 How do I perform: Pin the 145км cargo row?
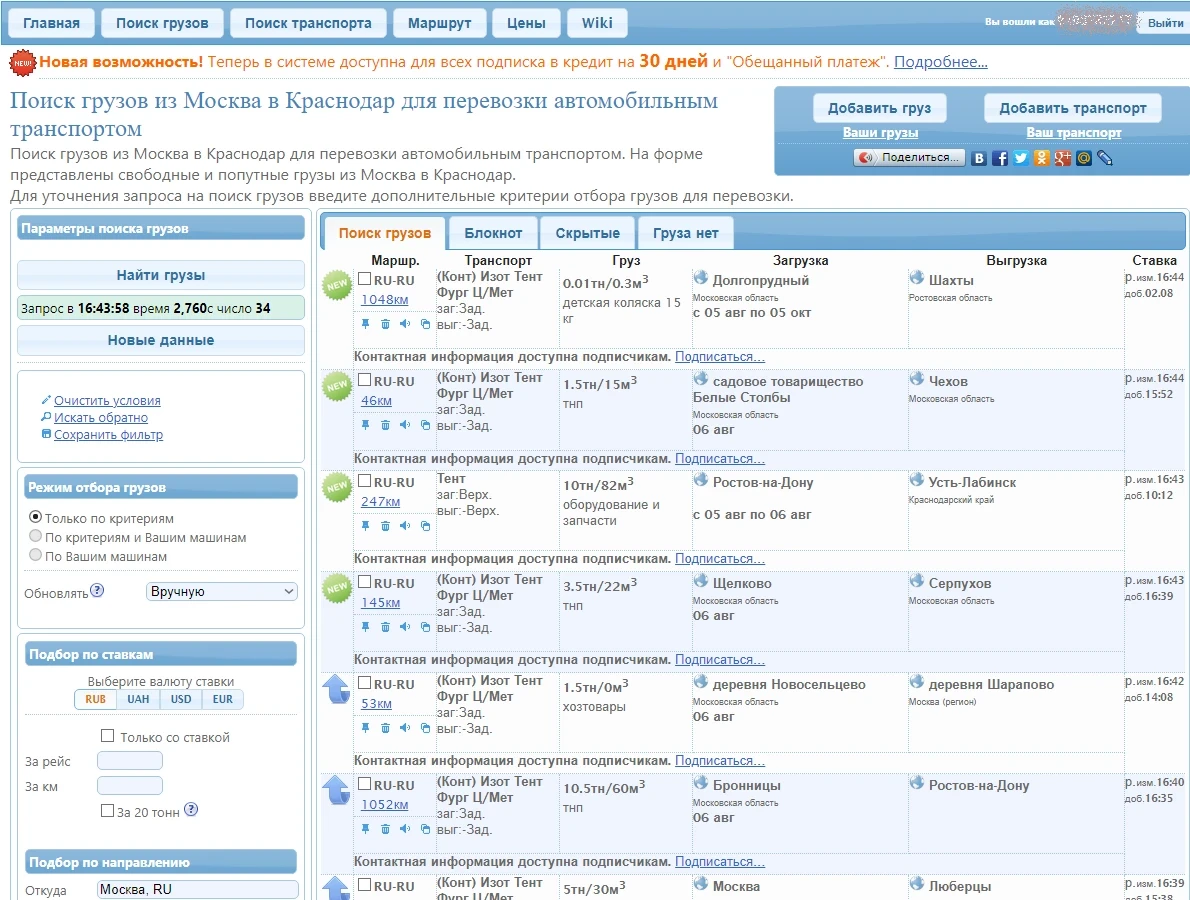pyautogui.click(x=365, y=627)
